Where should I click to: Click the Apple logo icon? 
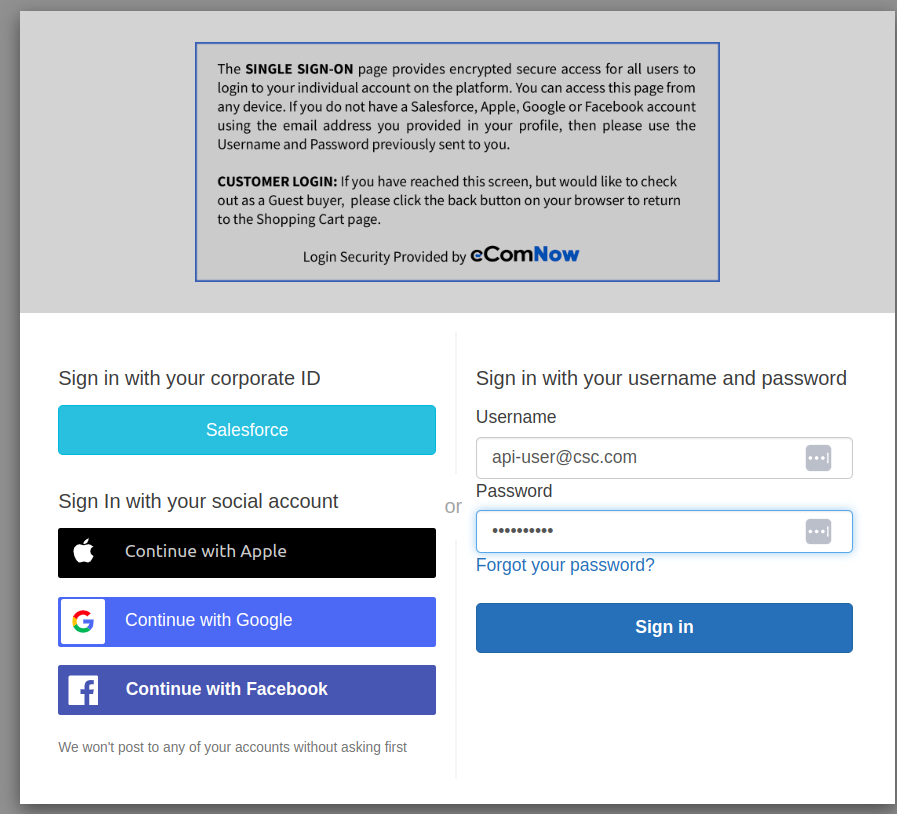click(84, 553)
